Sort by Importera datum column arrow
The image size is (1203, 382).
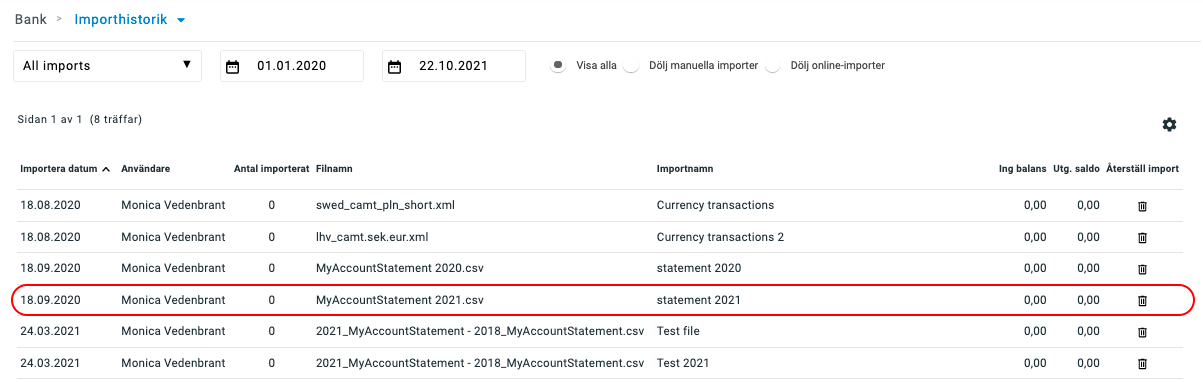(106, 169)
